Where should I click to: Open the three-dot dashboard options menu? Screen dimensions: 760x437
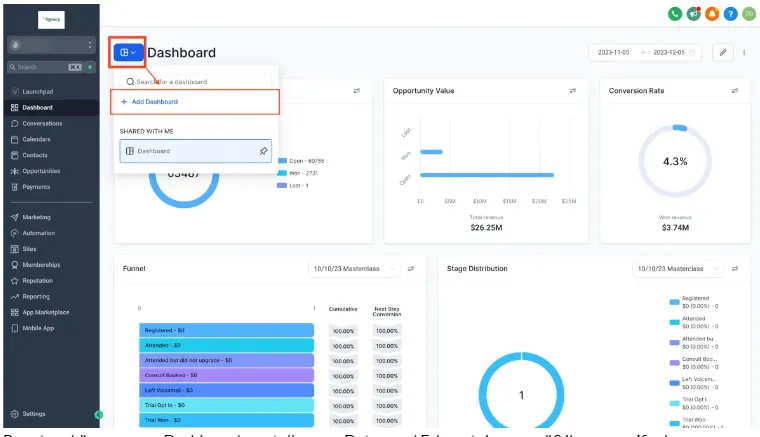(744, 52)
